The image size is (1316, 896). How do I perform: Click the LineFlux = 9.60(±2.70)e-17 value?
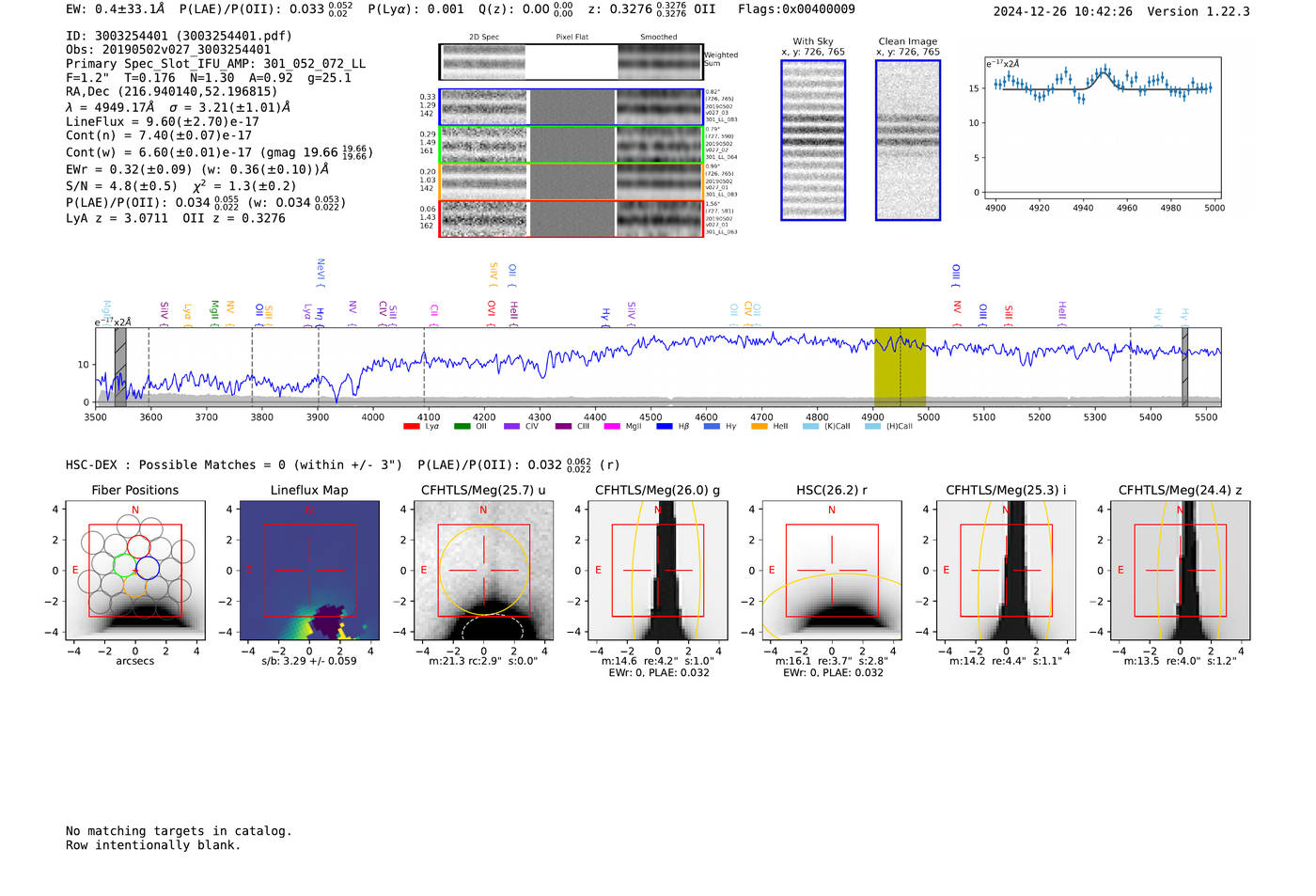tap(163, 121)
